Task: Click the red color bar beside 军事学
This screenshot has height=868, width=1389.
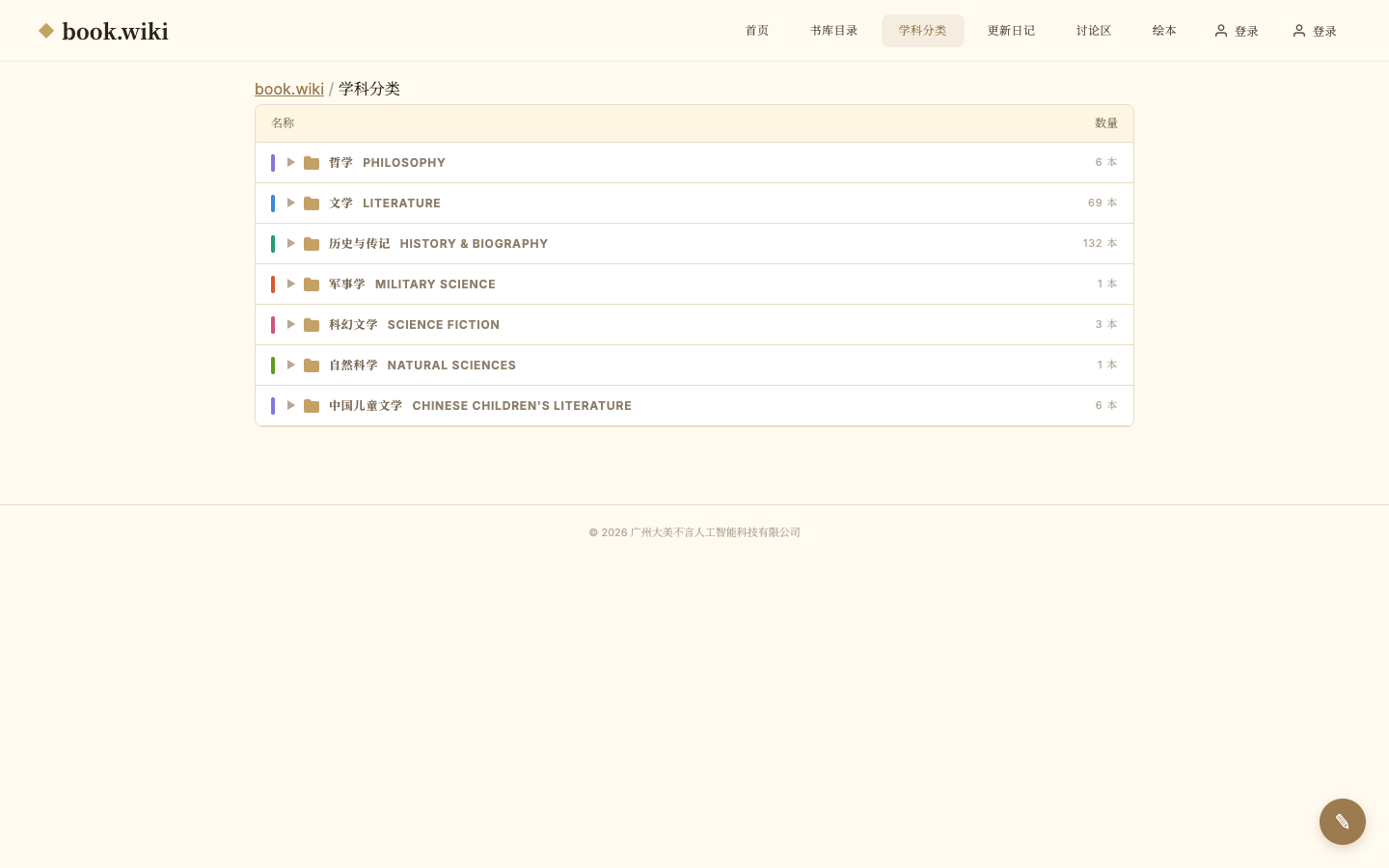Action: [273, 285]
